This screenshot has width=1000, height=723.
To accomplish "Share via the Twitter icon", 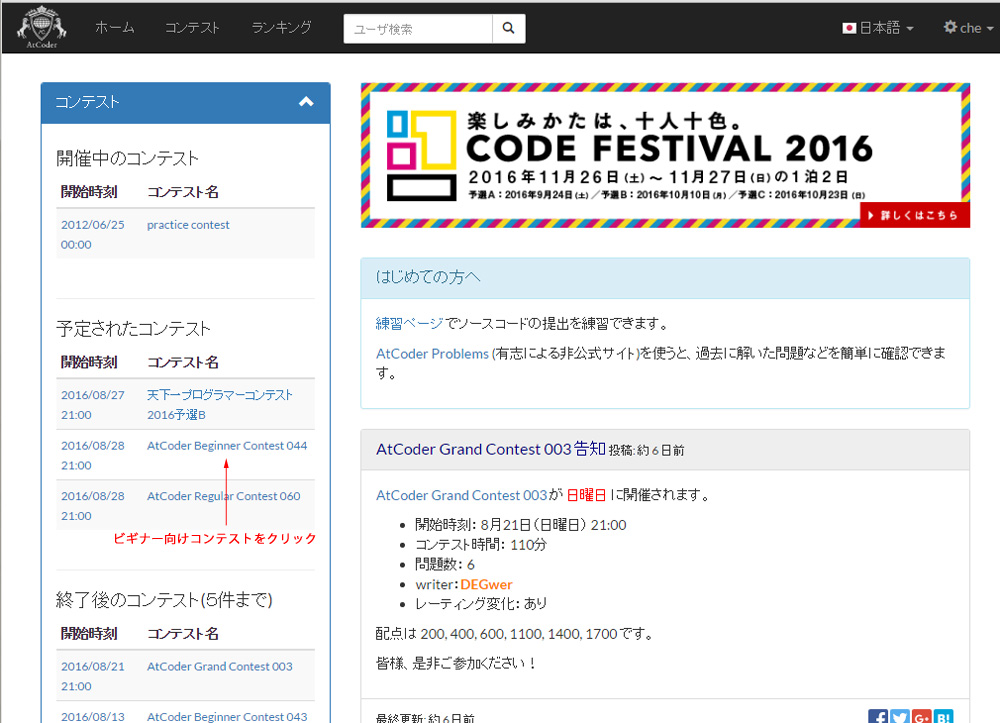I will click(900, 717).
